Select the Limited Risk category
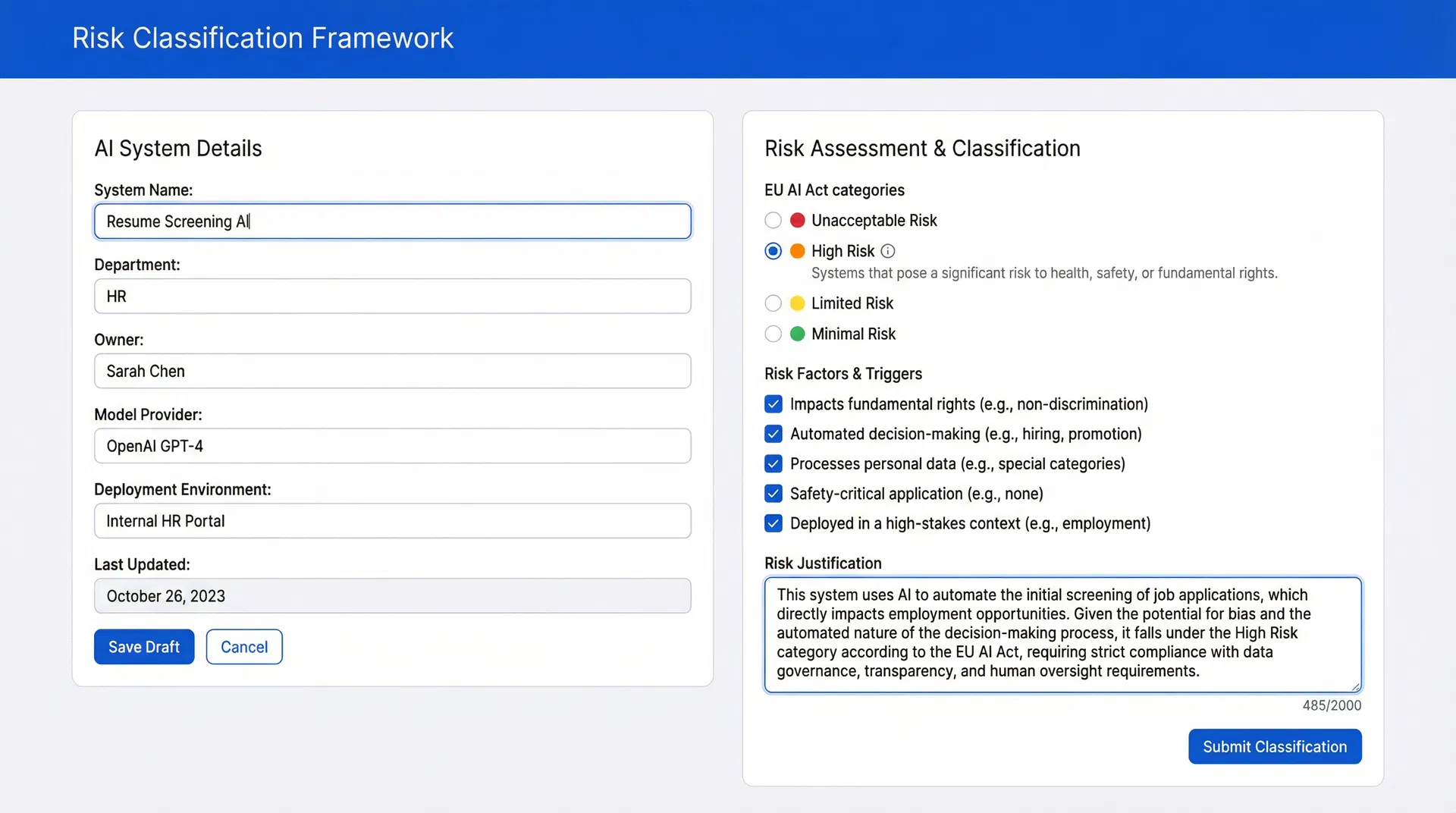 pos(773,303)
